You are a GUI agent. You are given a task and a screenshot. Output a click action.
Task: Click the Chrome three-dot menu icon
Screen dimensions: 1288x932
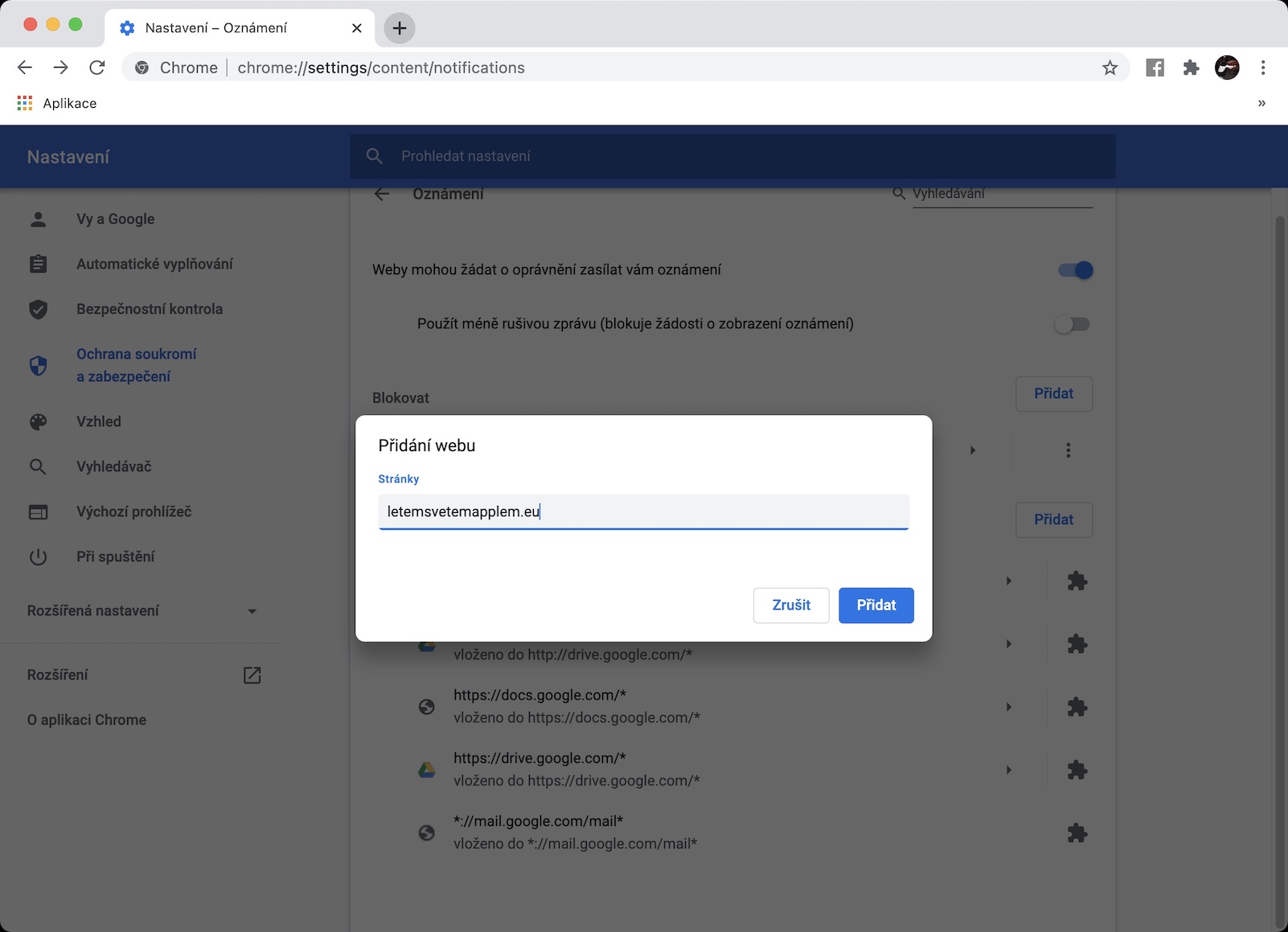pos(1263,68)
